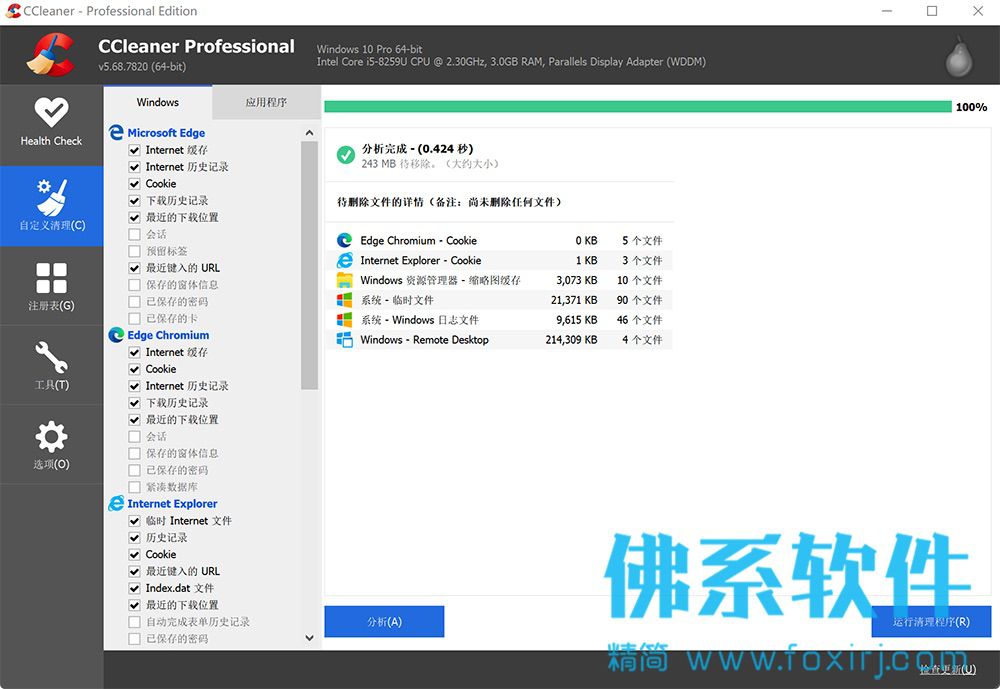1000x689 pixels.
Task: Uncheck 下载历史记录 under Edge Chromium
Action: 135,403
